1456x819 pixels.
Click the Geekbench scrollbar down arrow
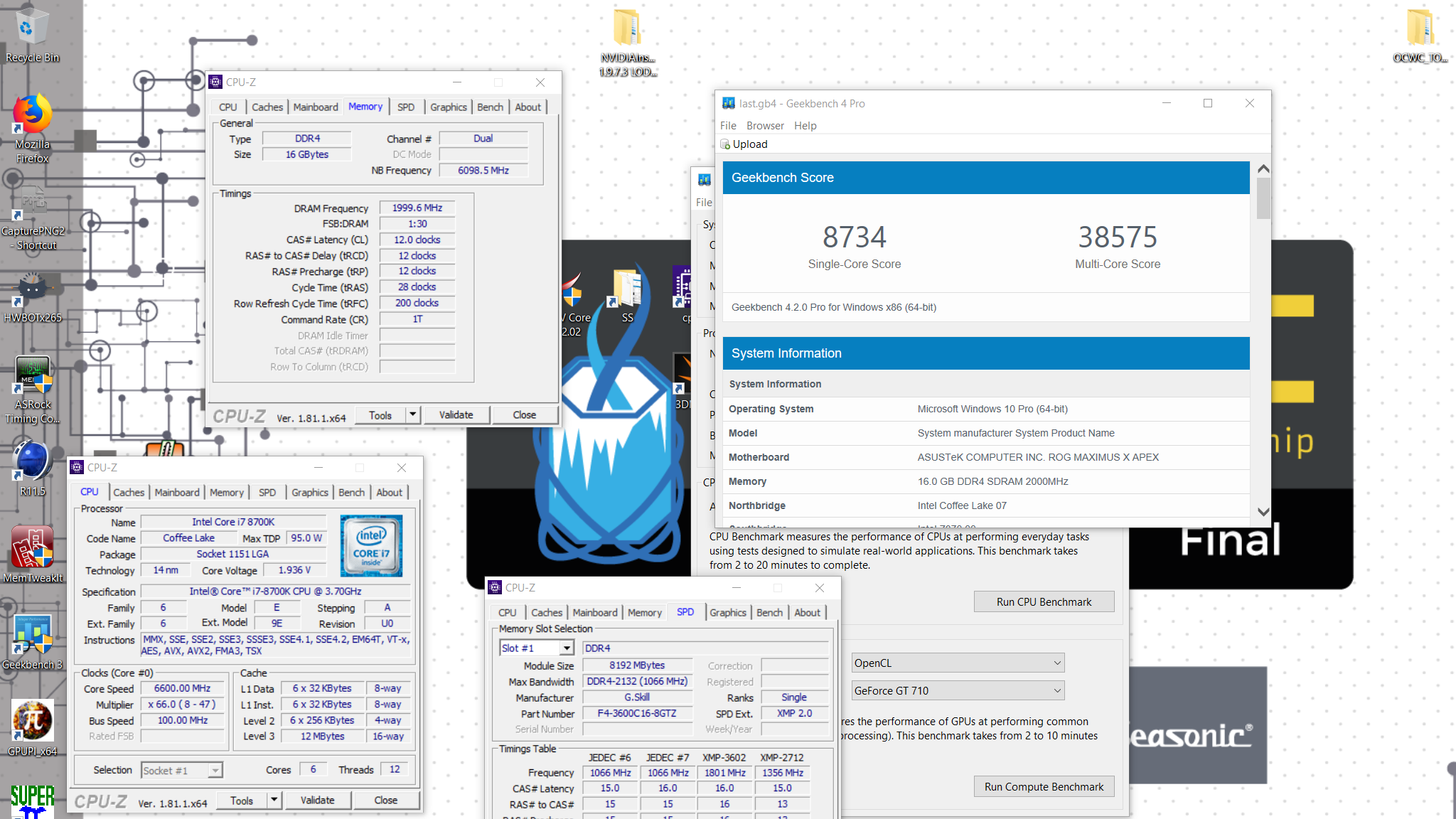[x=1263, y=512]
